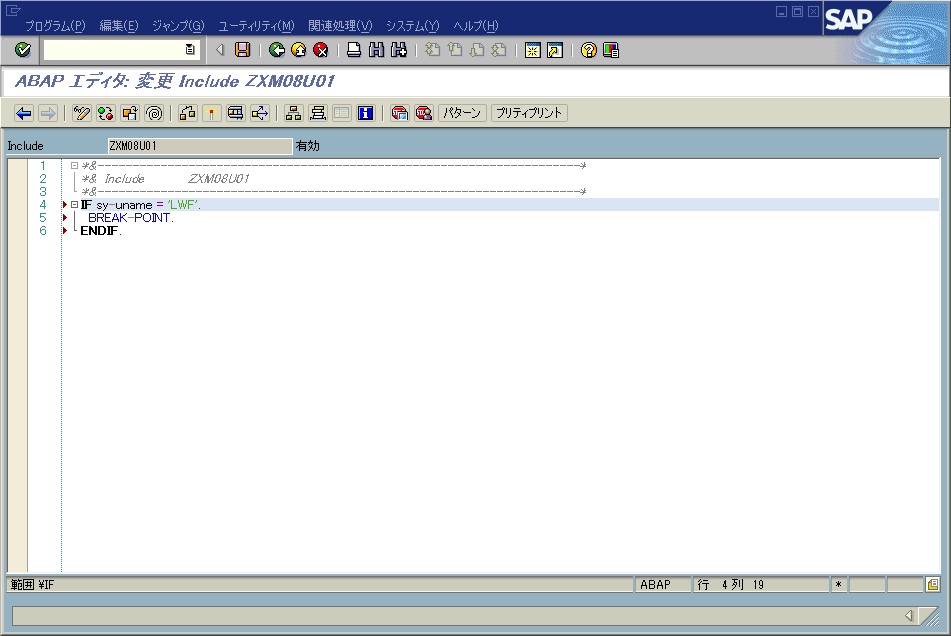Screen dimensions: 951x636
Task: Click the パターン button
Action: [x=460, y=112]
